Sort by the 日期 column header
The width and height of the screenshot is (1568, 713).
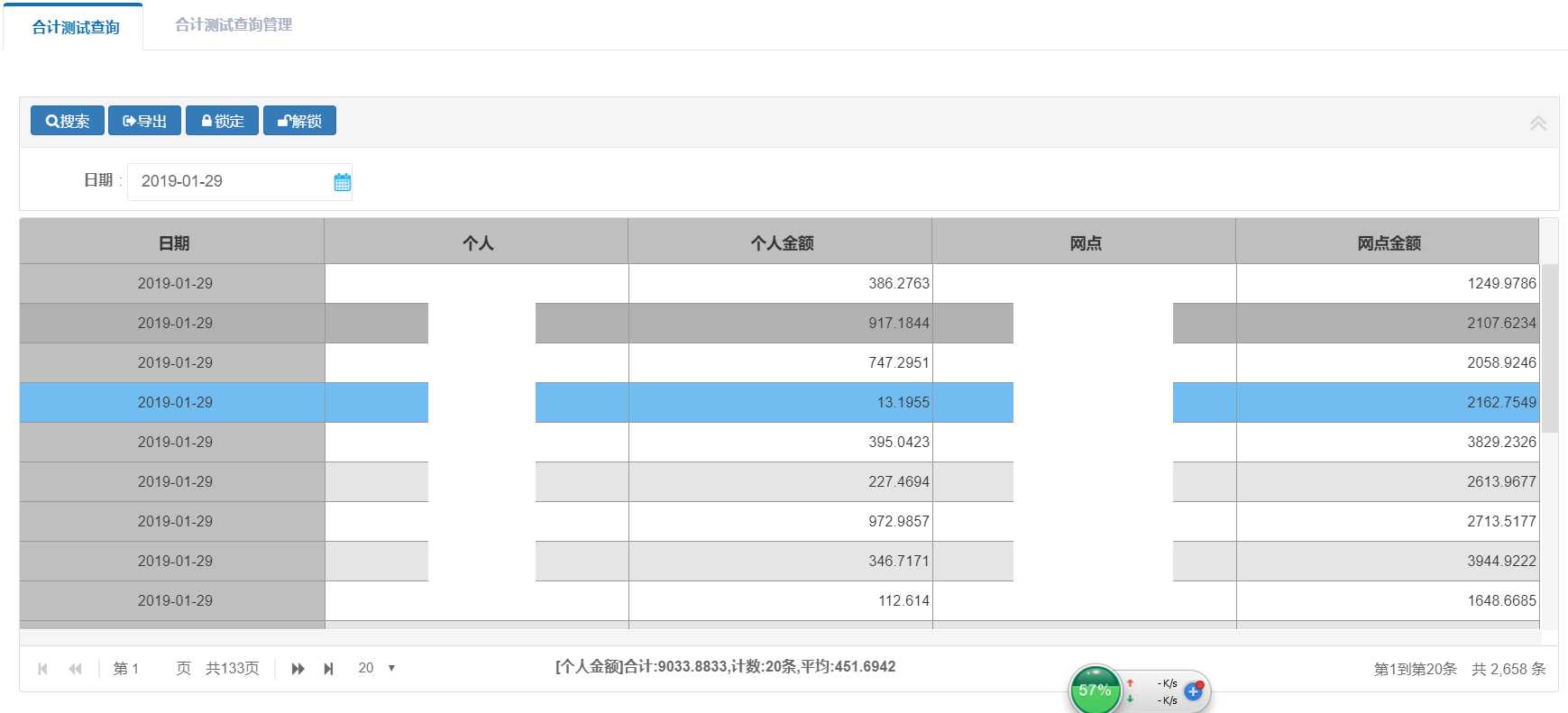(x=172, y=242)
